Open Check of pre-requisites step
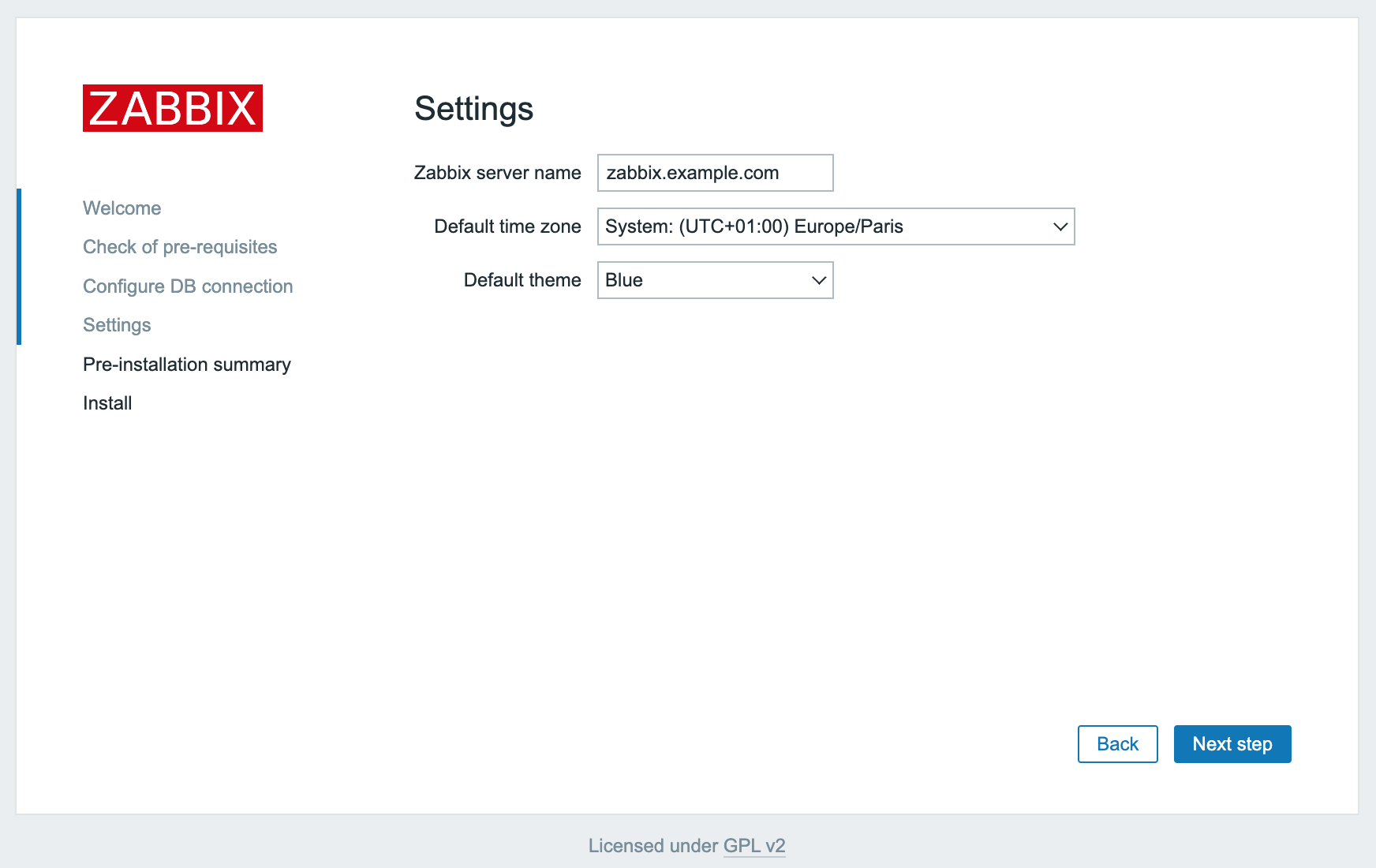 click(180, 247)
